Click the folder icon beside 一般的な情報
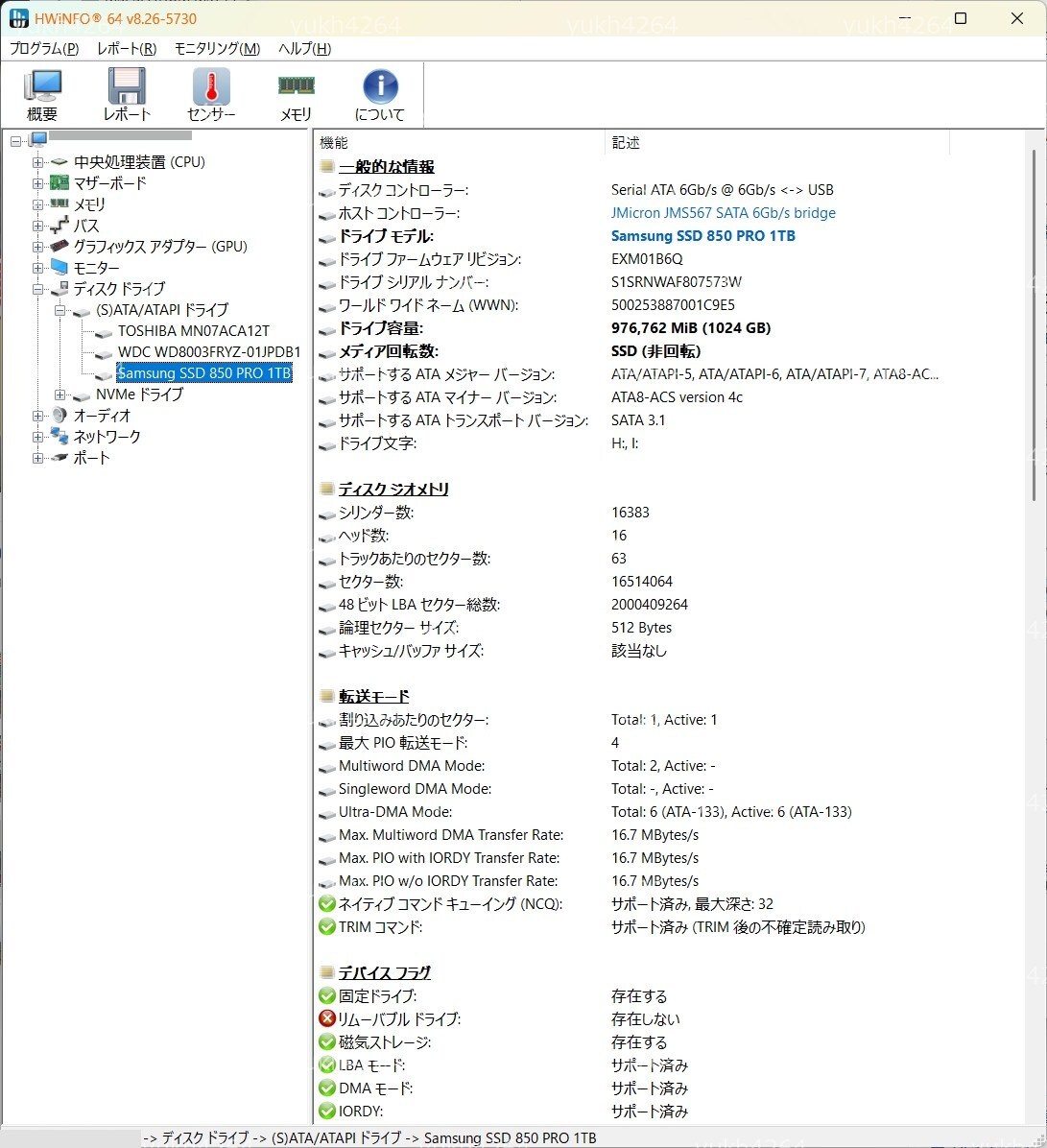Viewport: 1047px width, 1148px height. click(x=327, y=166)
